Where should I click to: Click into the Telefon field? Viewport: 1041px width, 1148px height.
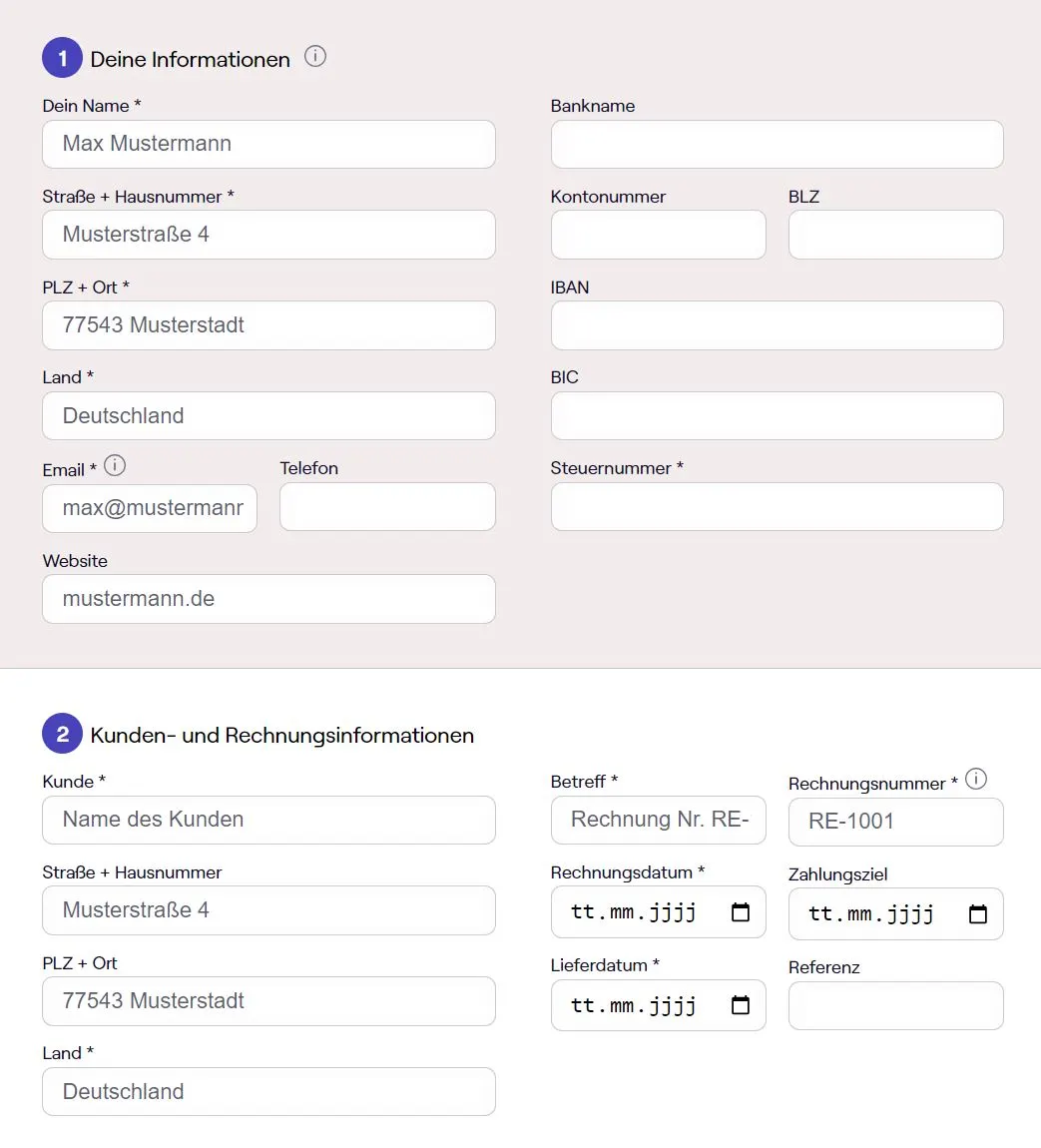[x=387, y=506]
